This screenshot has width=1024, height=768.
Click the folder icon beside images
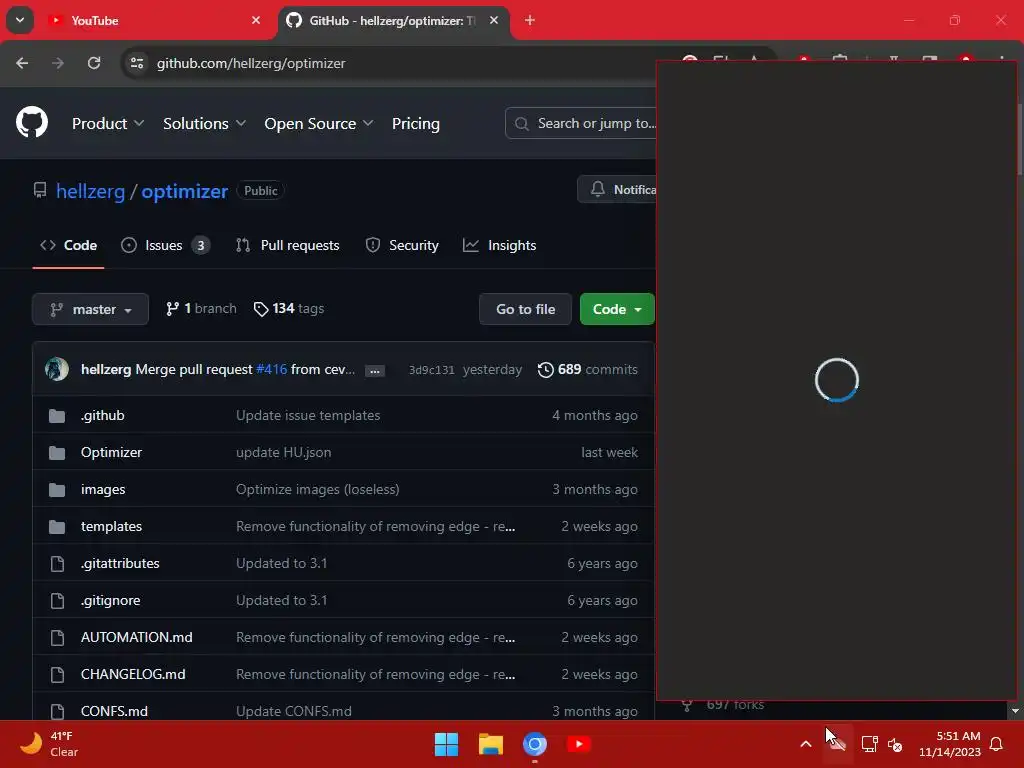pyautogui.click(x=57, y=490)
